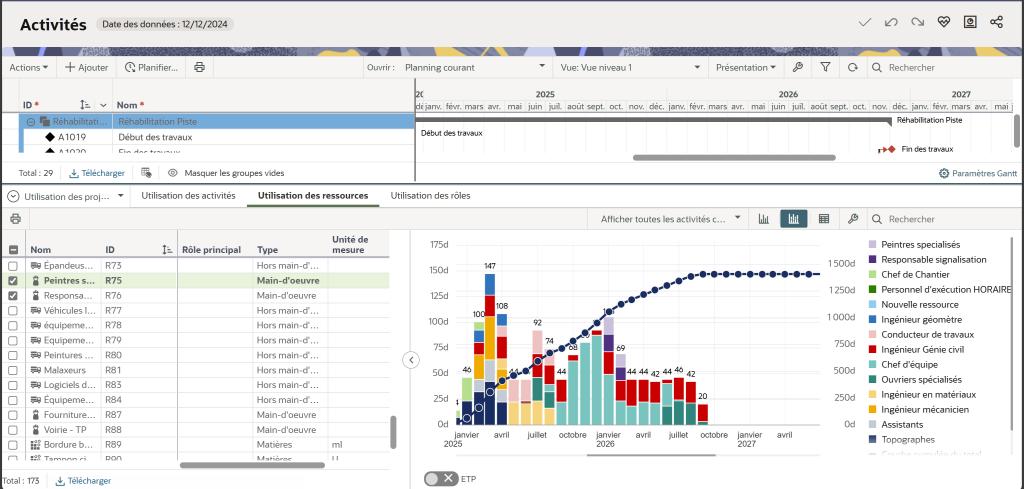Click the wrench settings icon above resource chart
This screenshot has width=1024, height=489.
coord(852,218)
